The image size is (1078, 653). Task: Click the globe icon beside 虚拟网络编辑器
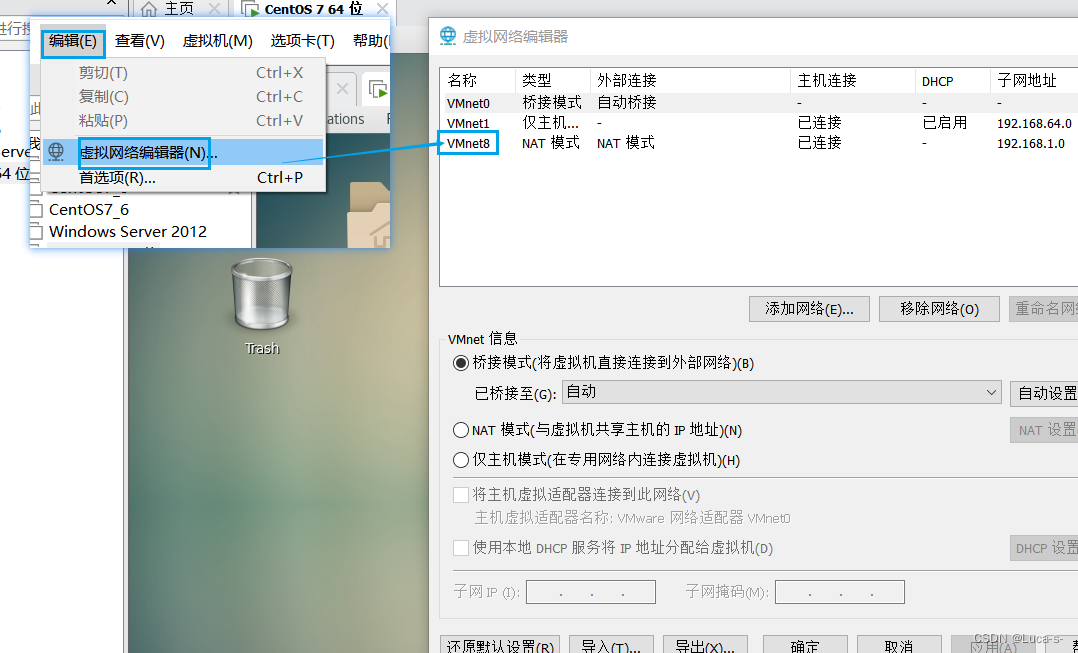point(56,151)
